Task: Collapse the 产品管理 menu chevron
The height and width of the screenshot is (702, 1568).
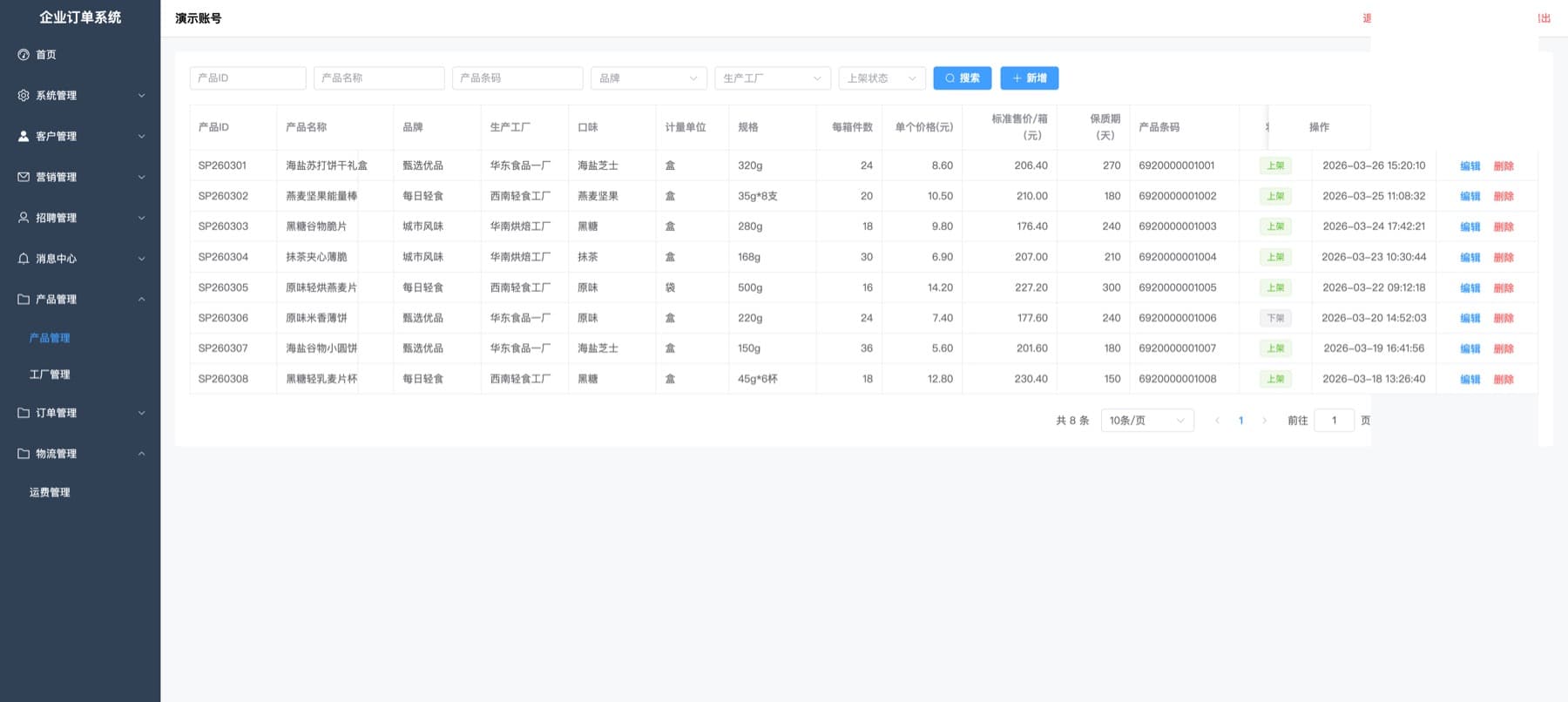Action: pos(141,300)
